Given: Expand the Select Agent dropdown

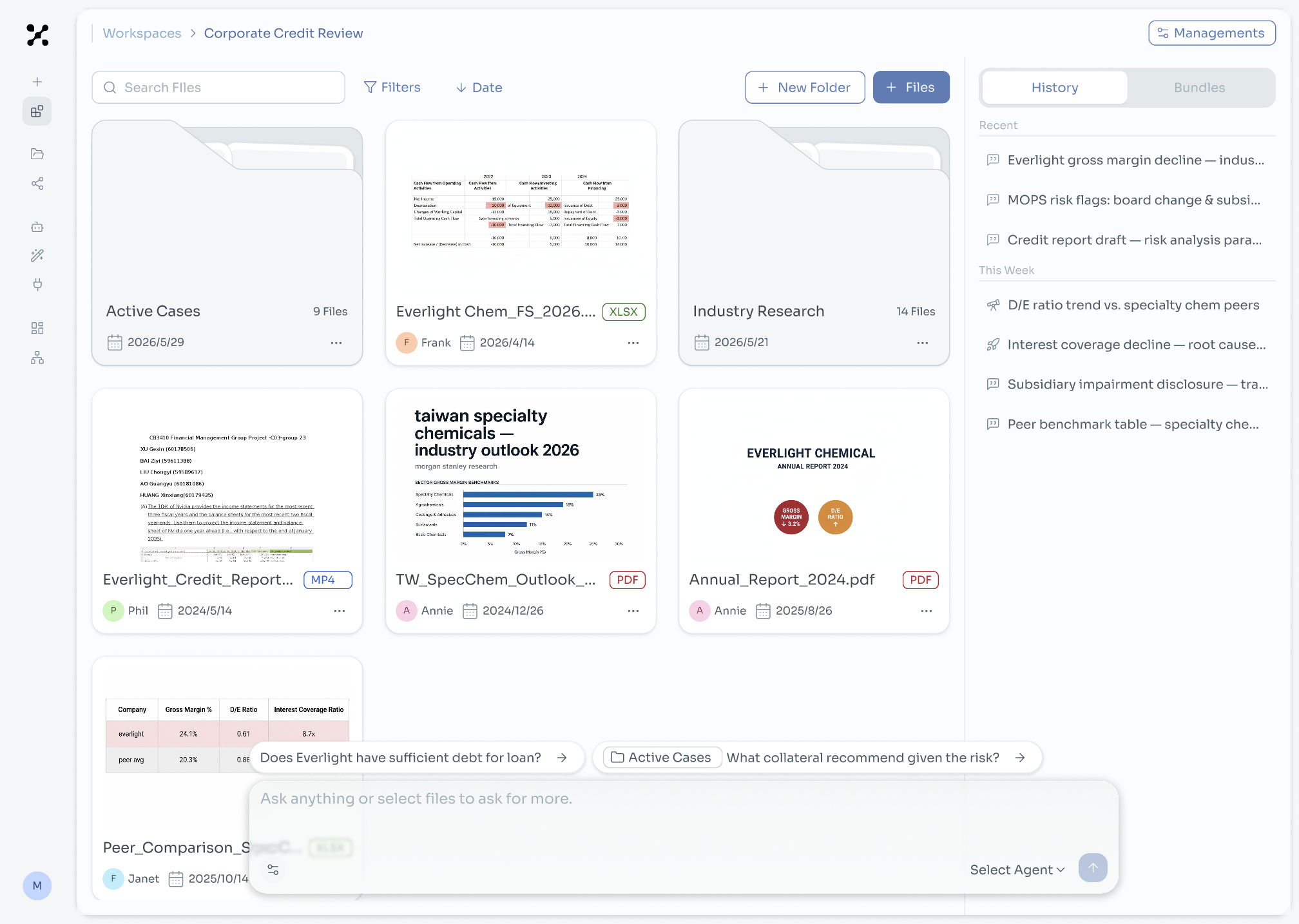Looking at the screenshot, I should [x=1017, y=870].
